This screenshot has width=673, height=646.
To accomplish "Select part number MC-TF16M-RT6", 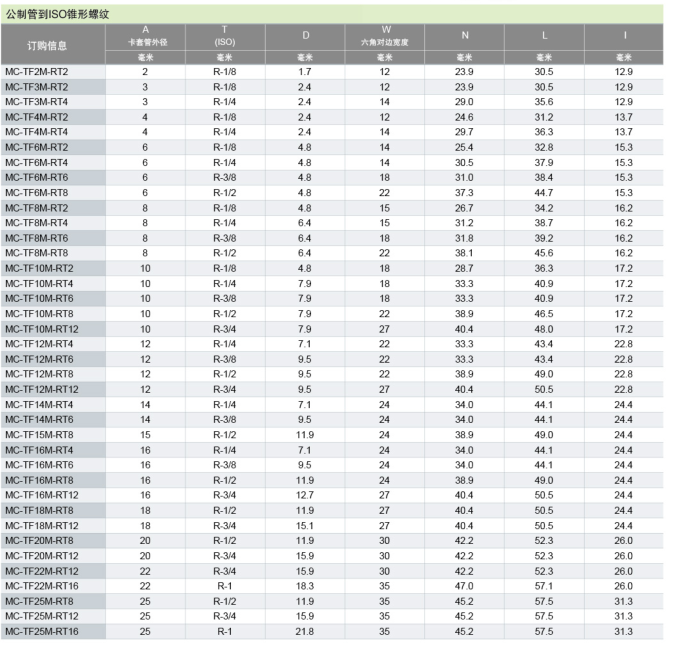I will (39, 465).
